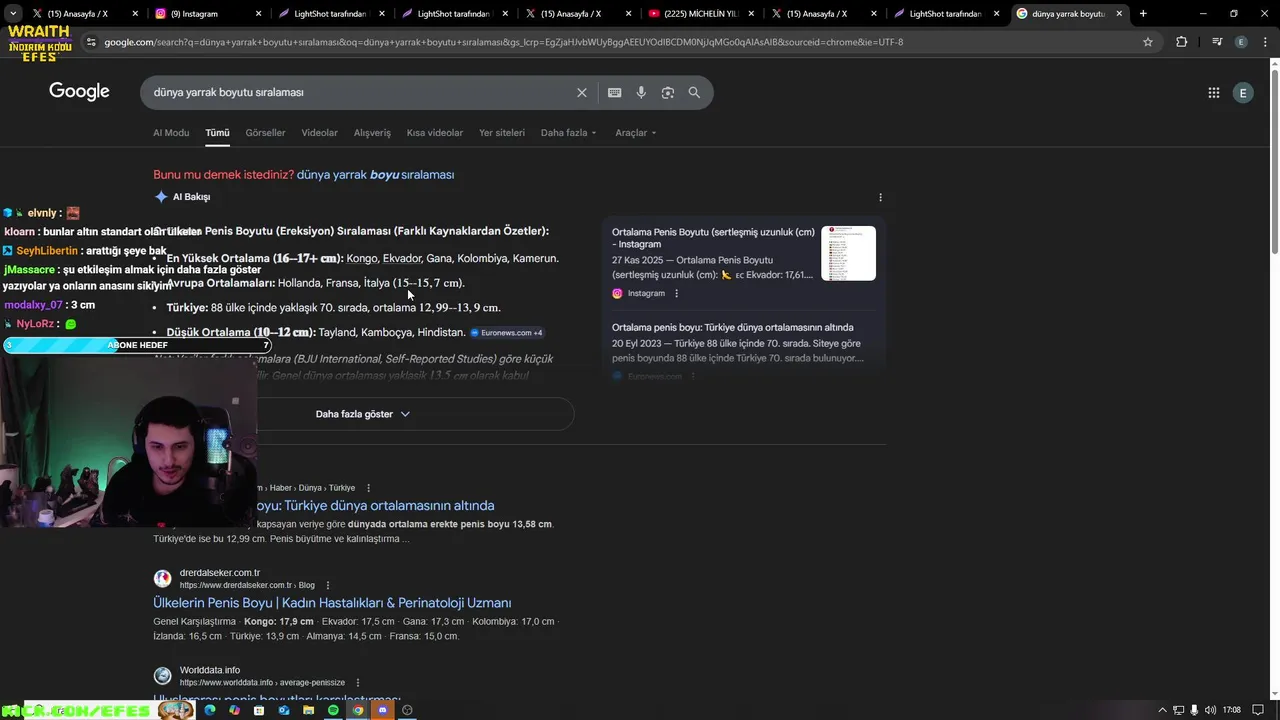Open the volume control in tray
This screenshot has width=1280, height=720.
[1210, 710]
